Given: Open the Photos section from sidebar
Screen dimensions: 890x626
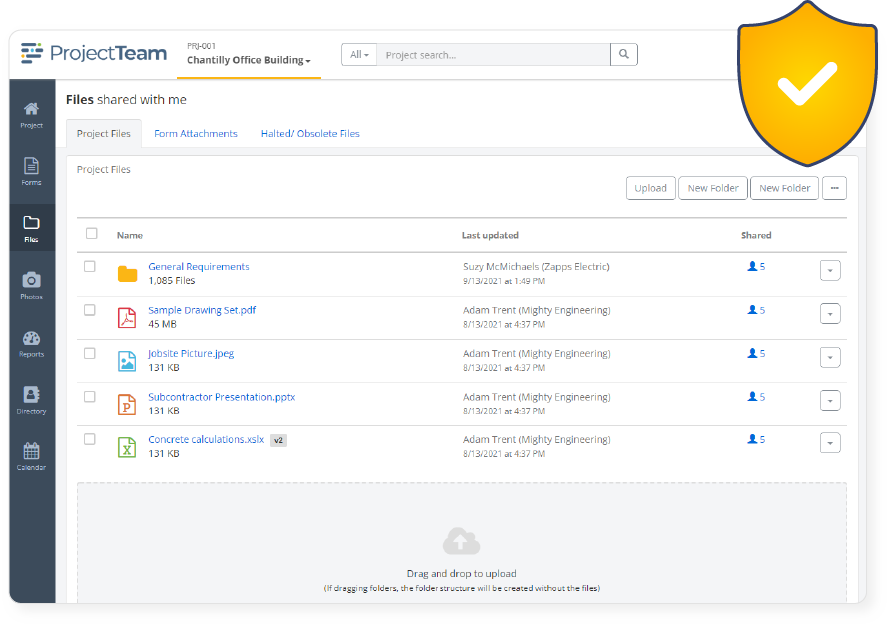Looking at the screenshot, I should pyautogui.click(x=31, y=286).
